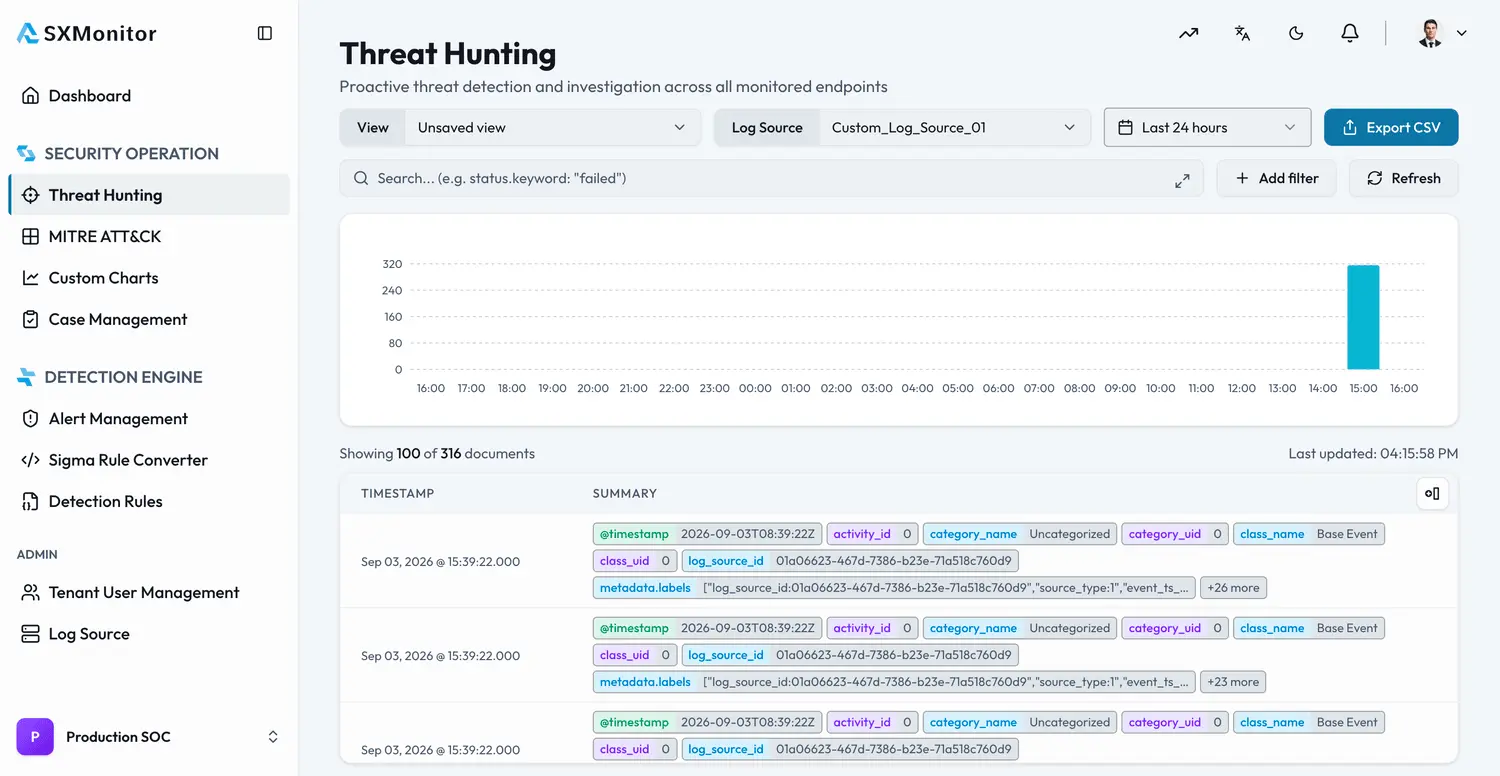This screenshot has height=776, width=1500.
Task: Open the Unsaved view dropdown
Action: point(552,128)
